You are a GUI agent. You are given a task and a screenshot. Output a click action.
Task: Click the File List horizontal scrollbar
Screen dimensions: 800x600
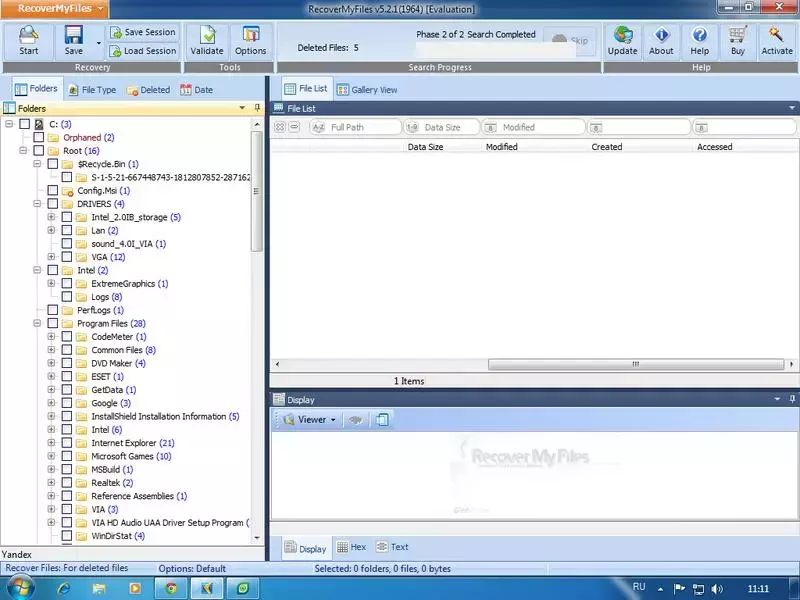click(x=635, y=364)
